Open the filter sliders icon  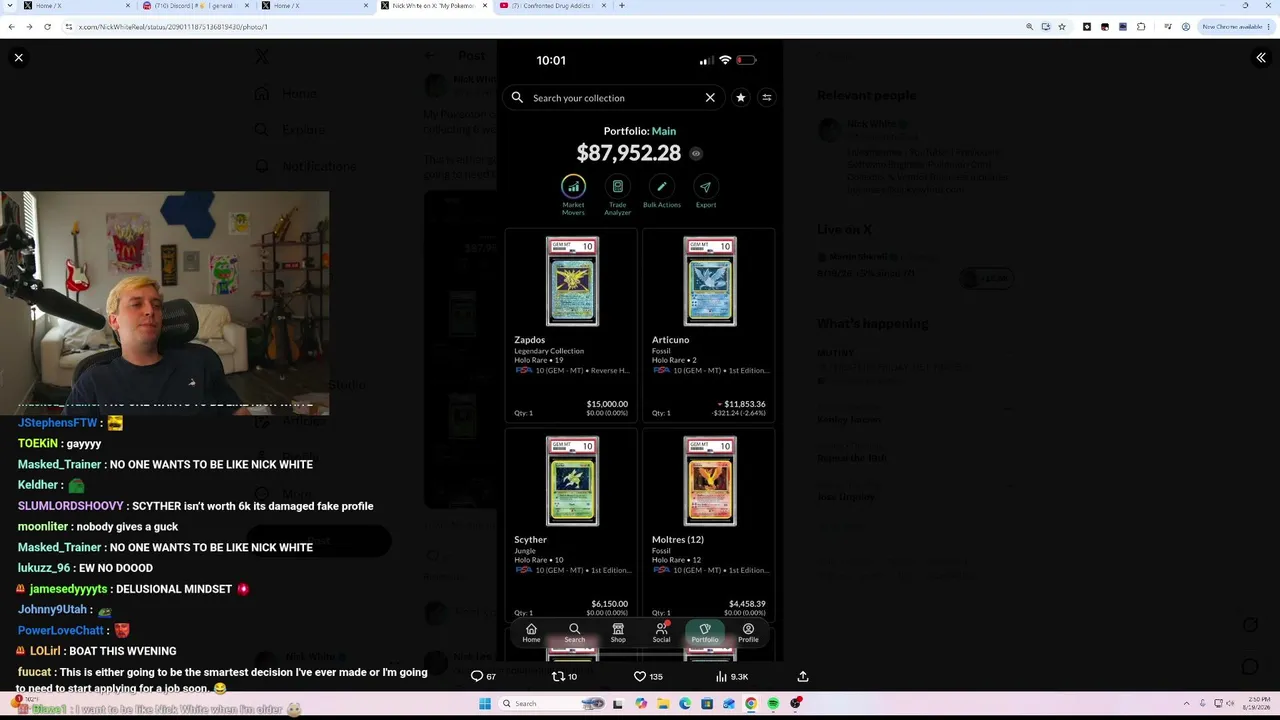click(x=767, y=98)
